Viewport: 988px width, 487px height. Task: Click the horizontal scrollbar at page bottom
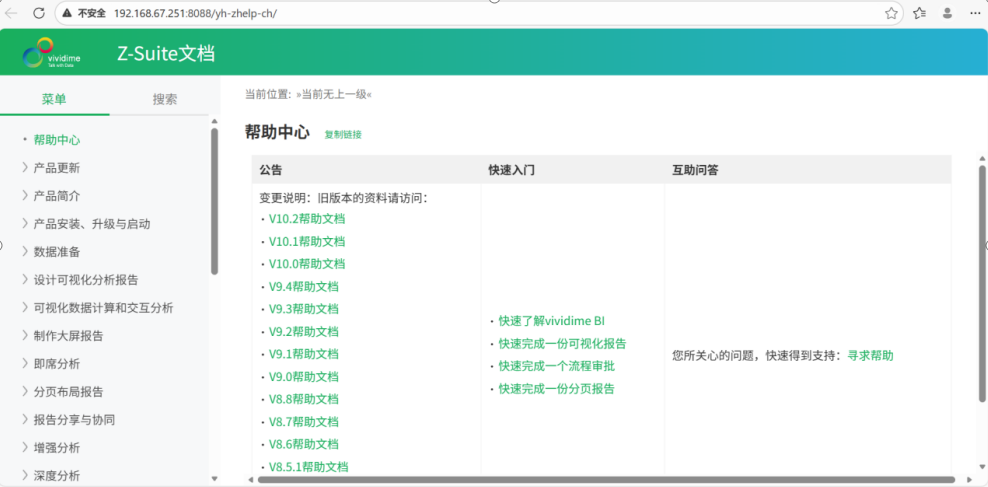[600, 480]
